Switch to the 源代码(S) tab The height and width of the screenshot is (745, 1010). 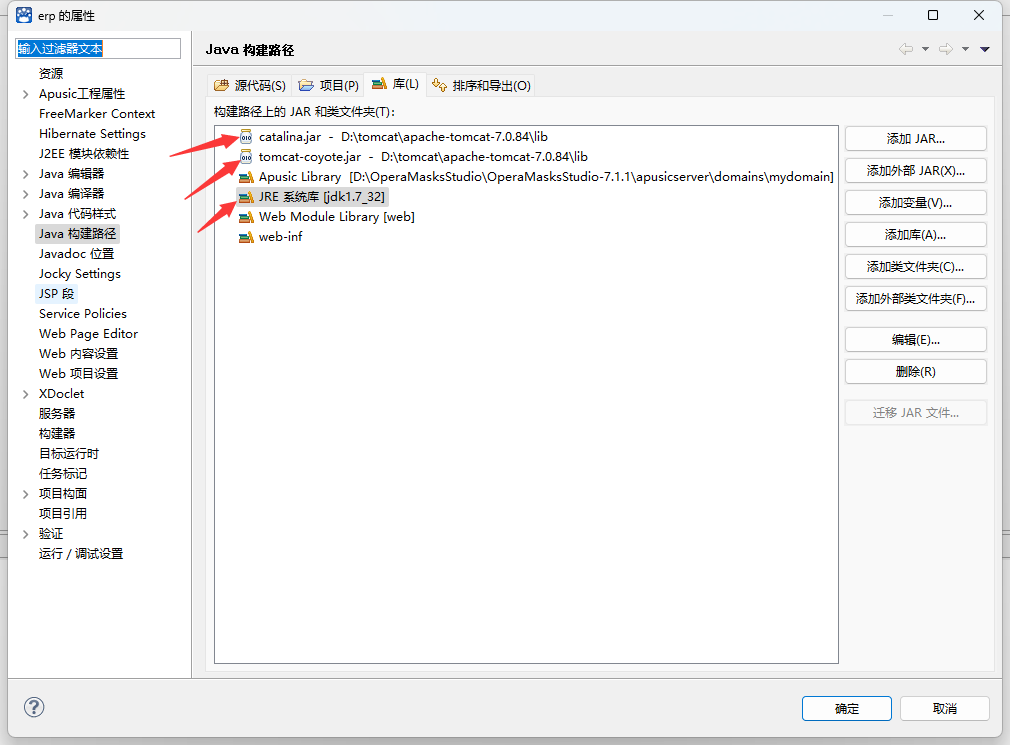pos(250,85)
